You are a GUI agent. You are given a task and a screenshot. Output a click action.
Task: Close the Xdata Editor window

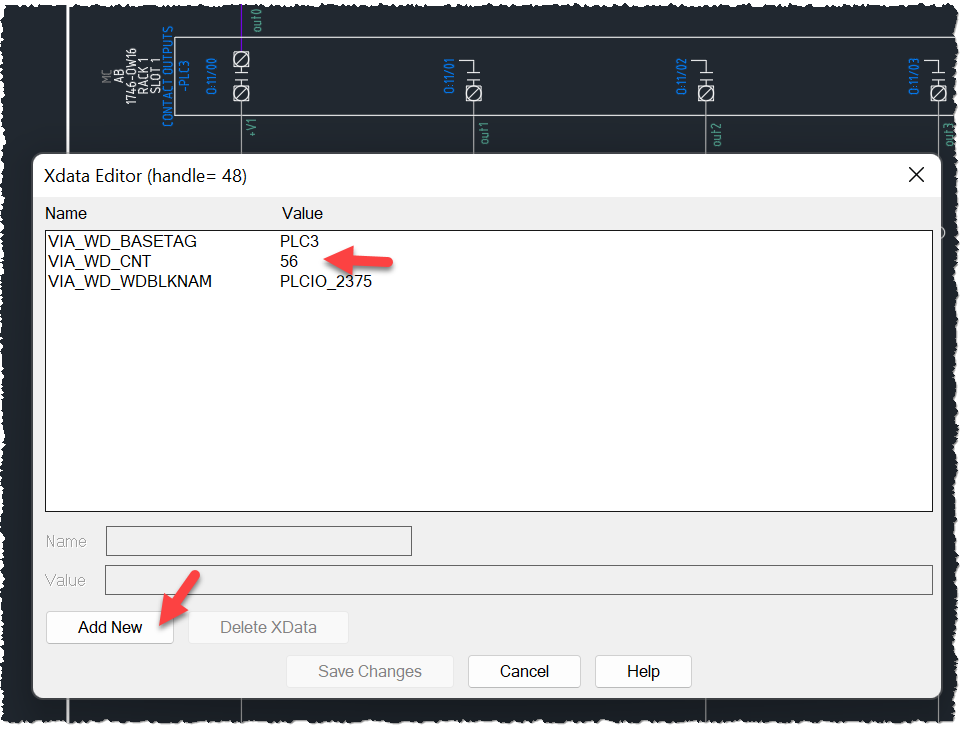tap(916, 174)
